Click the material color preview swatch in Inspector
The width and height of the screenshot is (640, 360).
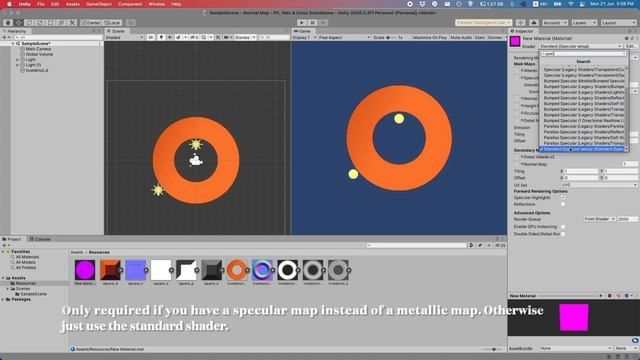click(x=515, y=41)
